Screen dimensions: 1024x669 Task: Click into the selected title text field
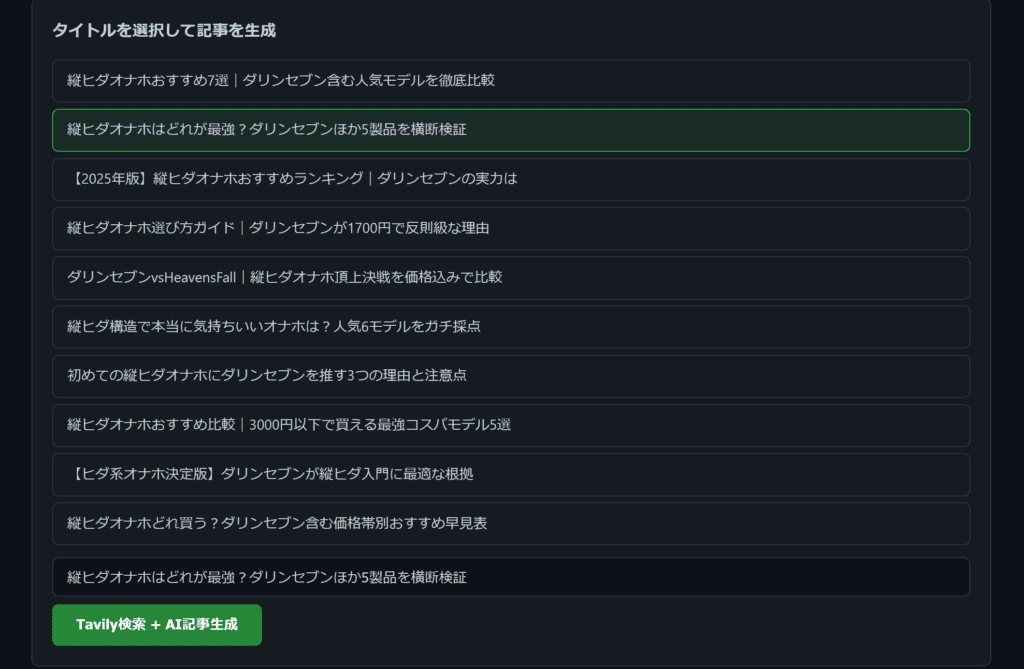tap(510, 577)
